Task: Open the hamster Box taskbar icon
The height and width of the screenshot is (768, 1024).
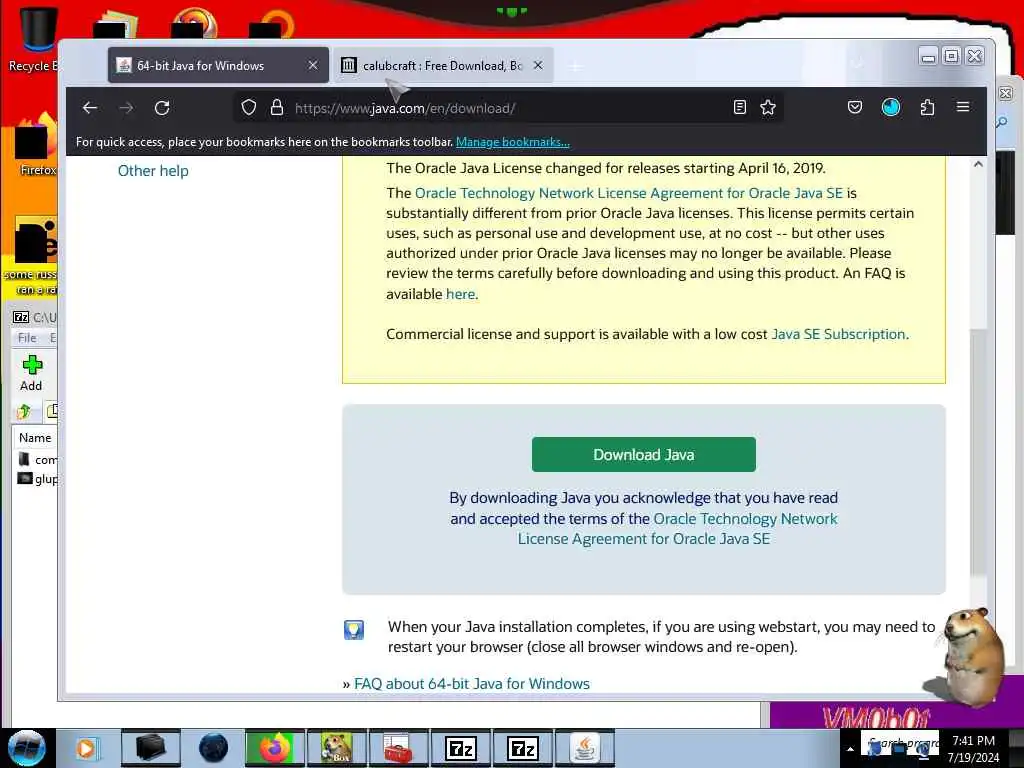Action: [x=336, y=748]
